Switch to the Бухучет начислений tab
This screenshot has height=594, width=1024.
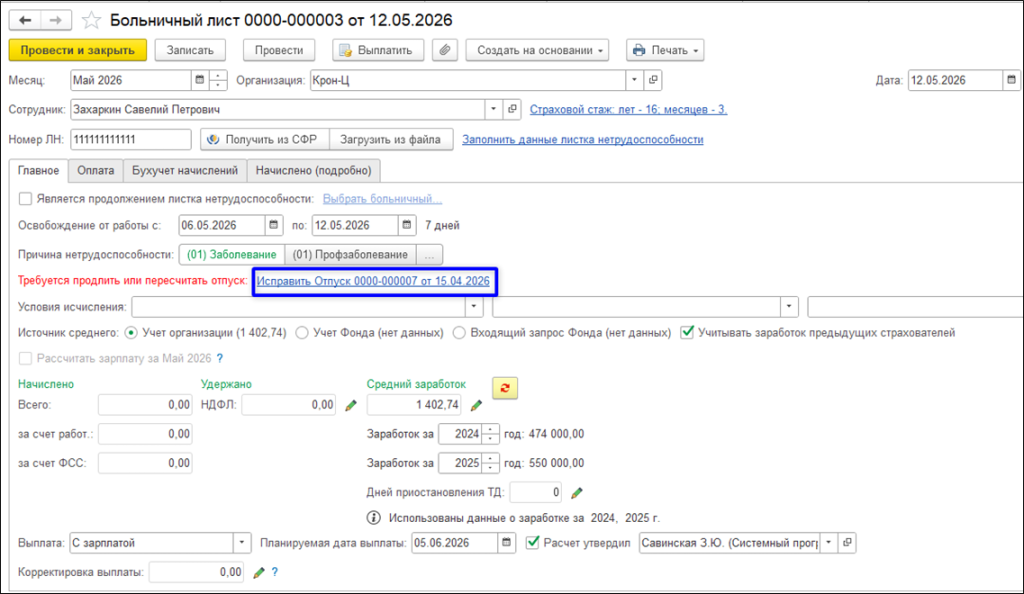pos(185,170)
